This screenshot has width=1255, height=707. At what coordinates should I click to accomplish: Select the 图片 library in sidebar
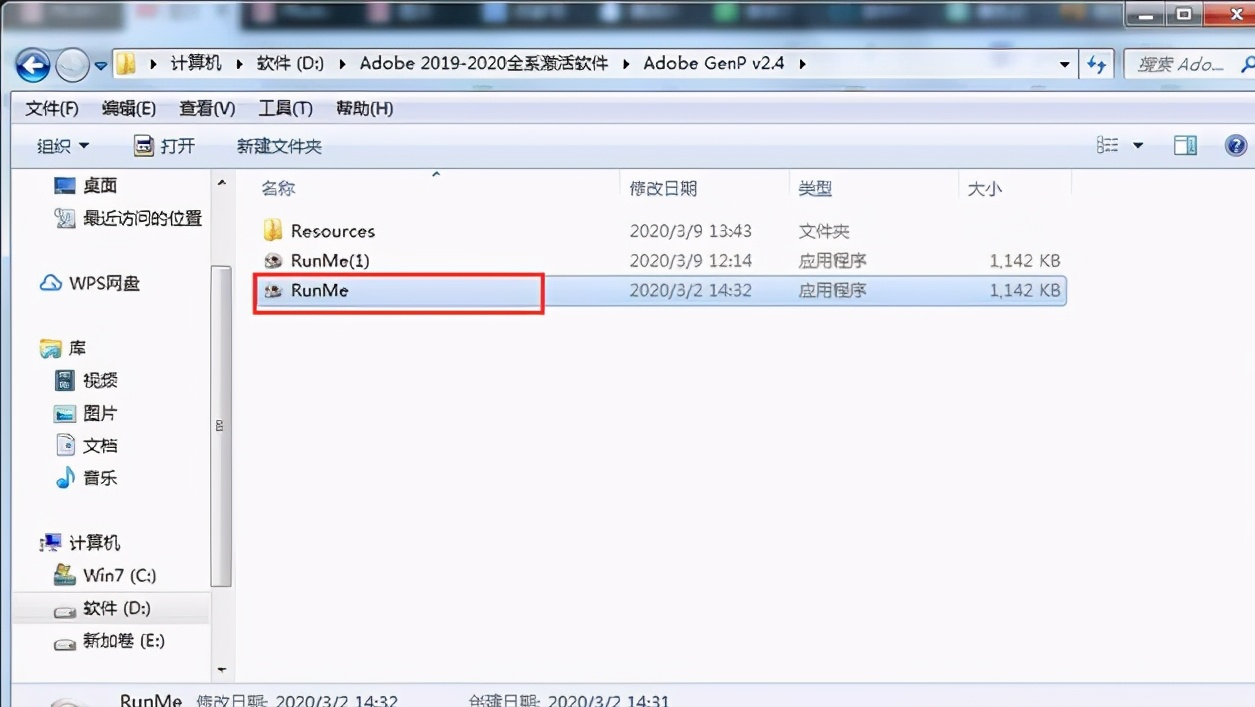97,412
